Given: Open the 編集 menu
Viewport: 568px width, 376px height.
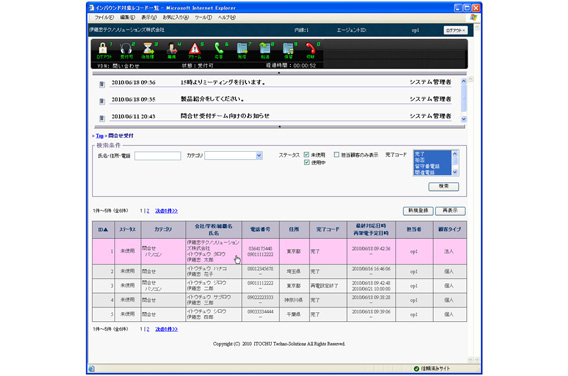Looking at the screenshot, I should tap(127, 17).
